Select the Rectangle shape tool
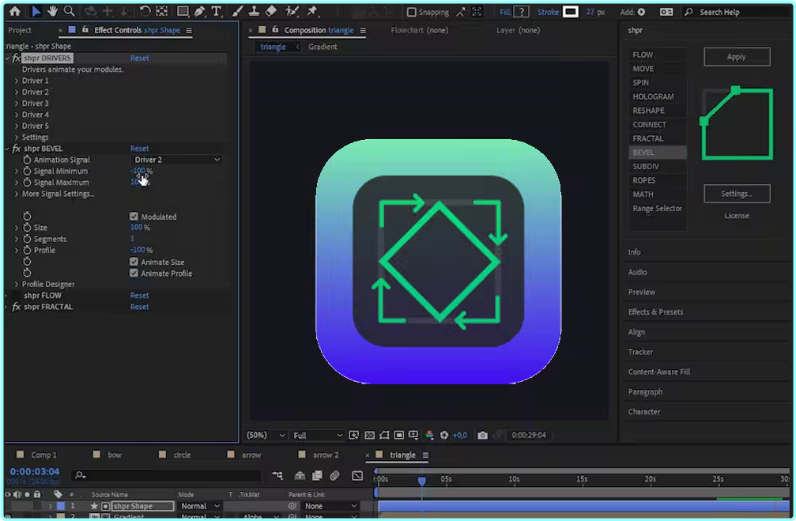Image resolution: width=796 pixels, height=521 pixels. (182, 12)
